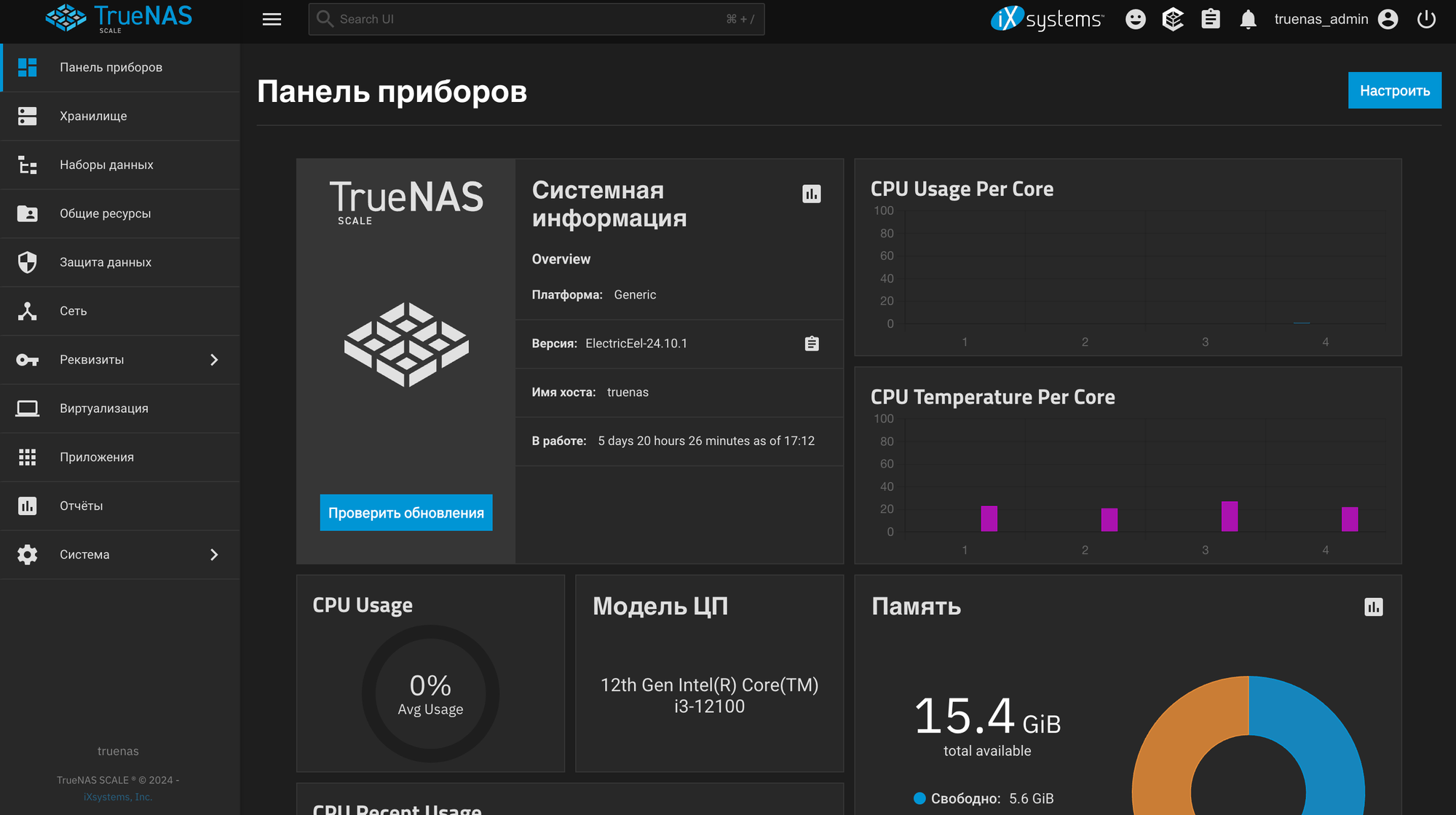Expand the Реквизиты submenu chevron
Viewport: 1456px width, 815px height.
click(x=214, y=360)
